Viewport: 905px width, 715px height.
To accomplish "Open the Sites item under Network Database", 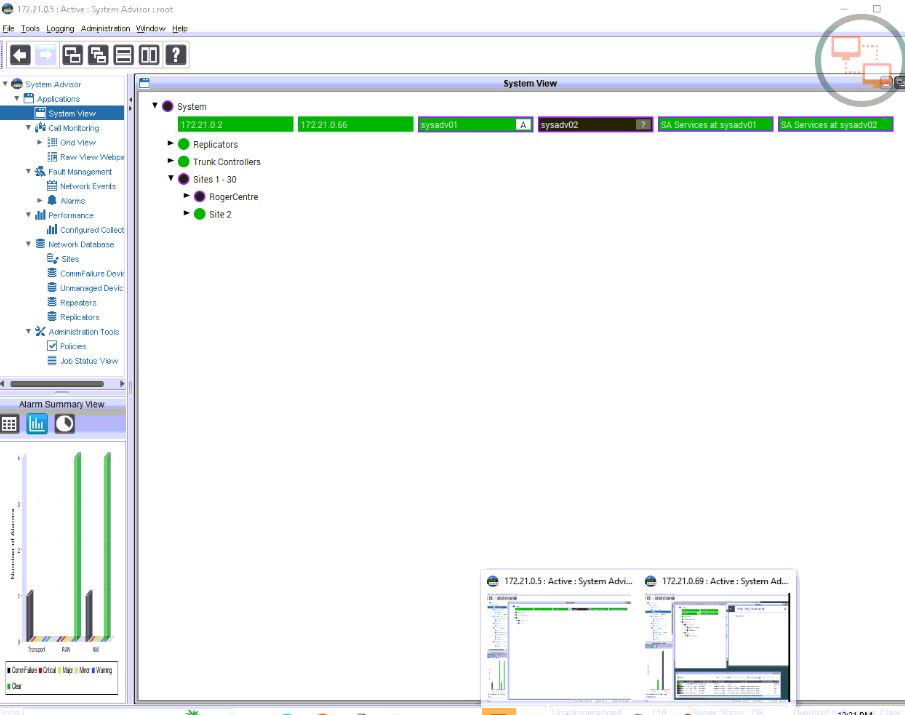I will 70,259.
